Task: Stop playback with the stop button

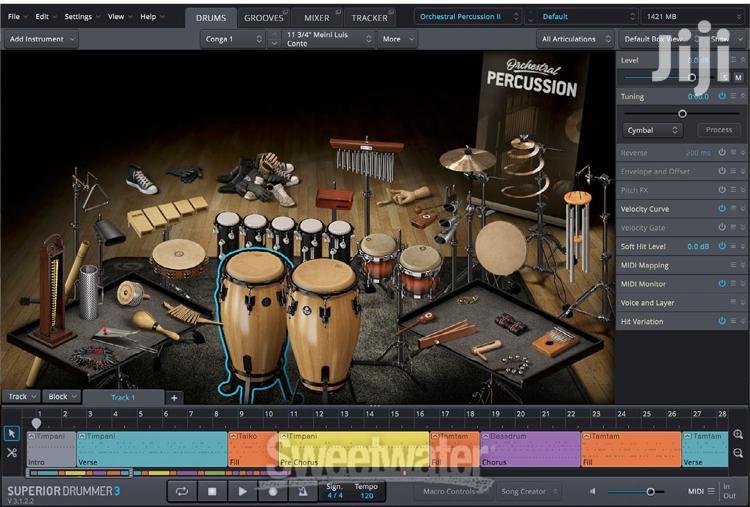Action: (x=212, y=491)
